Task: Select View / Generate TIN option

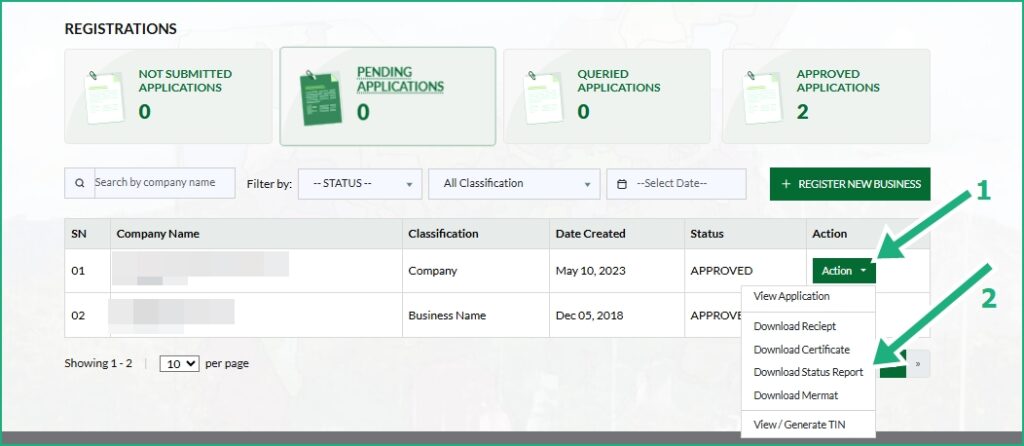Action: tap(799, 424)
